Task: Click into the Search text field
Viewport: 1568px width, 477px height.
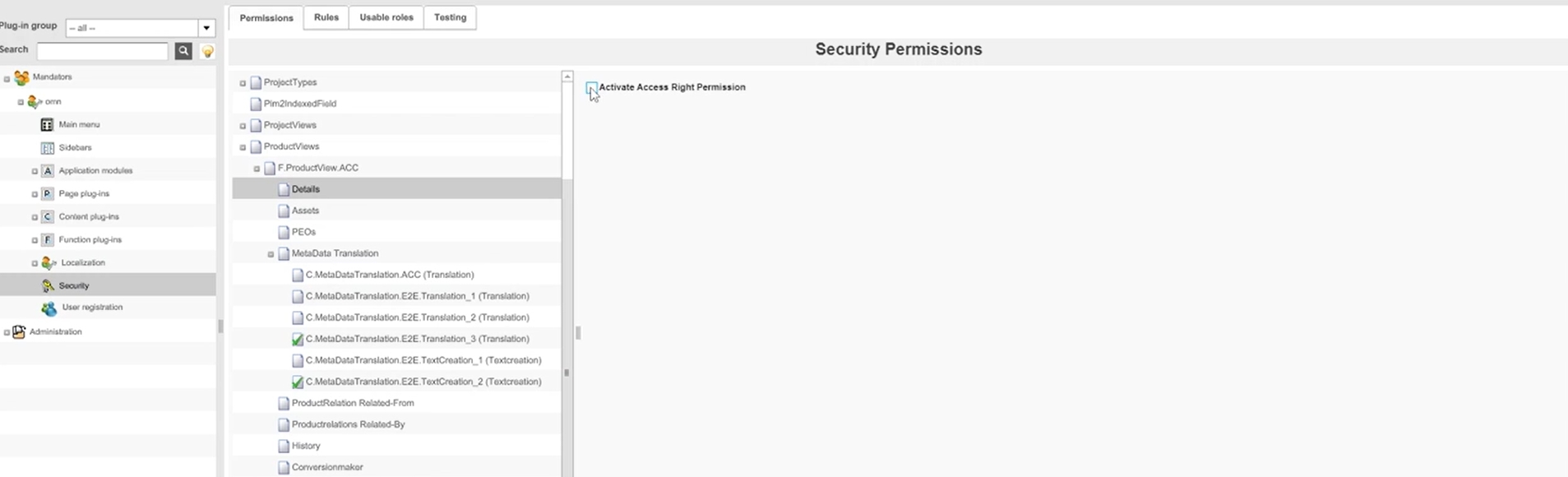Action: coord(103,51)
